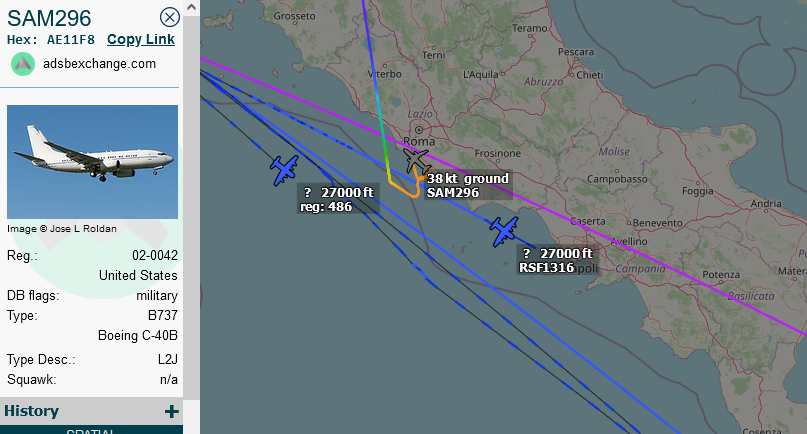Click the History section header
This screenshot has width=807, height=434.
[x=92, y=411]
